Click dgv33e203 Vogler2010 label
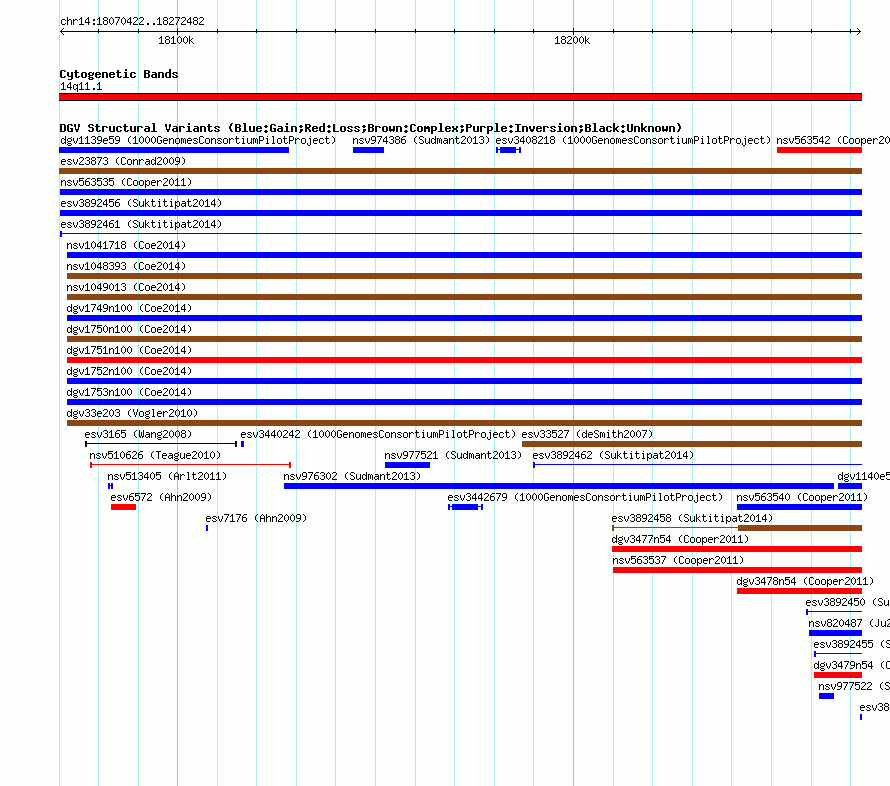 [132, 413]
